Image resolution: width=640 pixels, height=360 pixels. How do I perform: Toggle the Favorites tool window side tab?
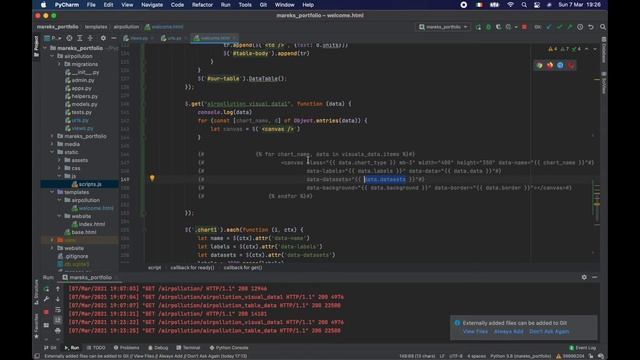(x=36, y=326)
